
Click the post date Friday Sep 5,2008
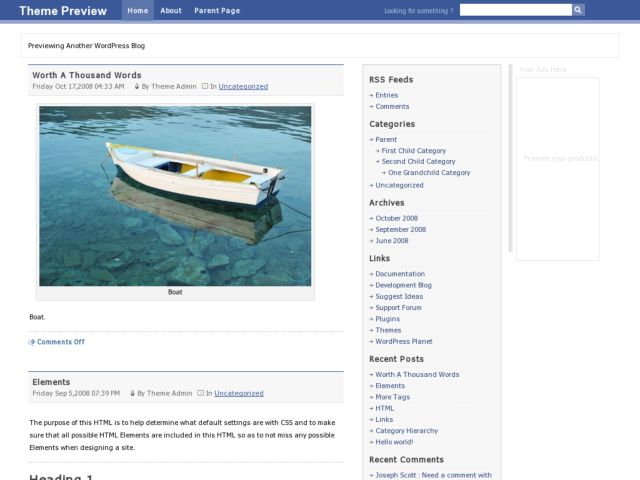pos(76,393)
